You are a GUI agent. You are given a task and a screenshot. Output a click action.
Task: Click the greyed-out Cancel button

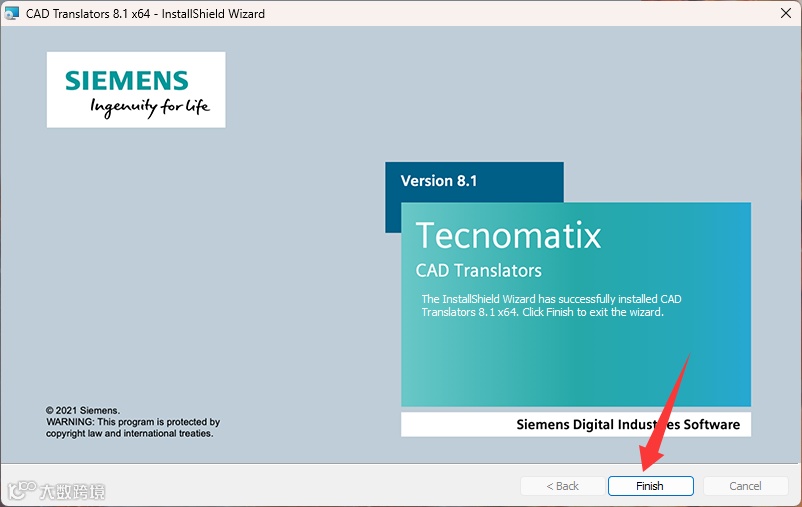[745, 486]
